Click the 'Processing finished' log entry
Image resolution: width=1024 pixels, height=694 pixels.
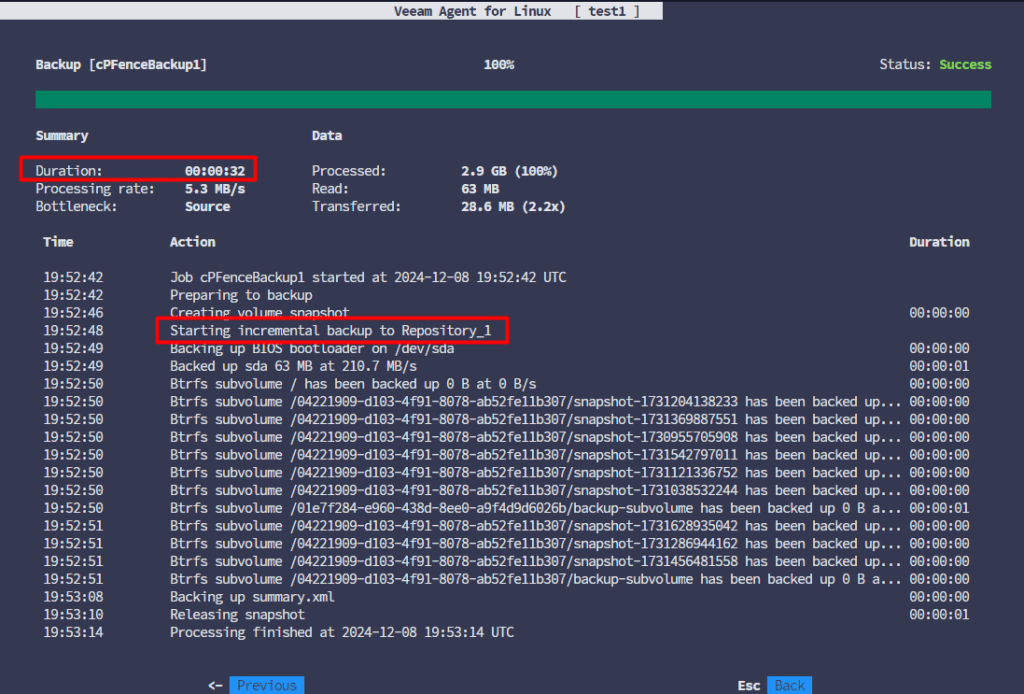pyautogui.click(x=341, y=633)
